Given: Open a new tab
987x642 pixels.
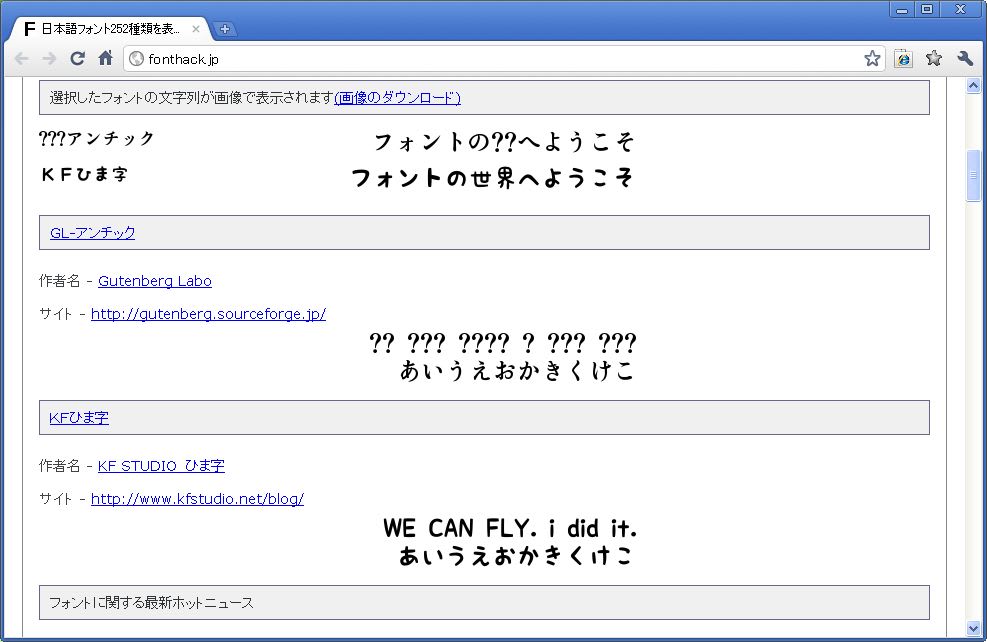Looking at the screenshot, I should [x=225, y=29].
